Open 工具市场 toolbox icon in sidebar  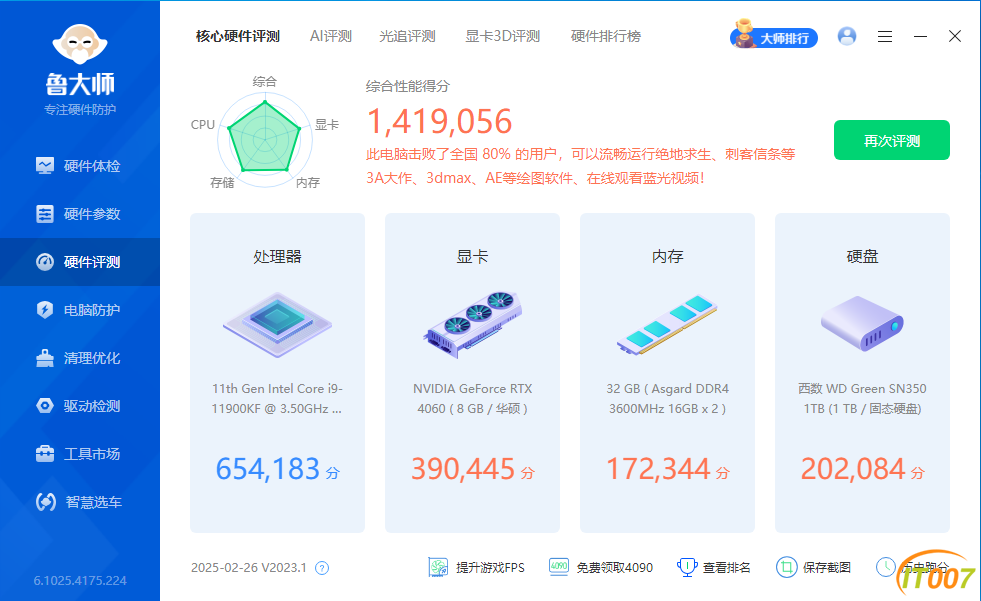pyautogui.click(x=45, y=453)
